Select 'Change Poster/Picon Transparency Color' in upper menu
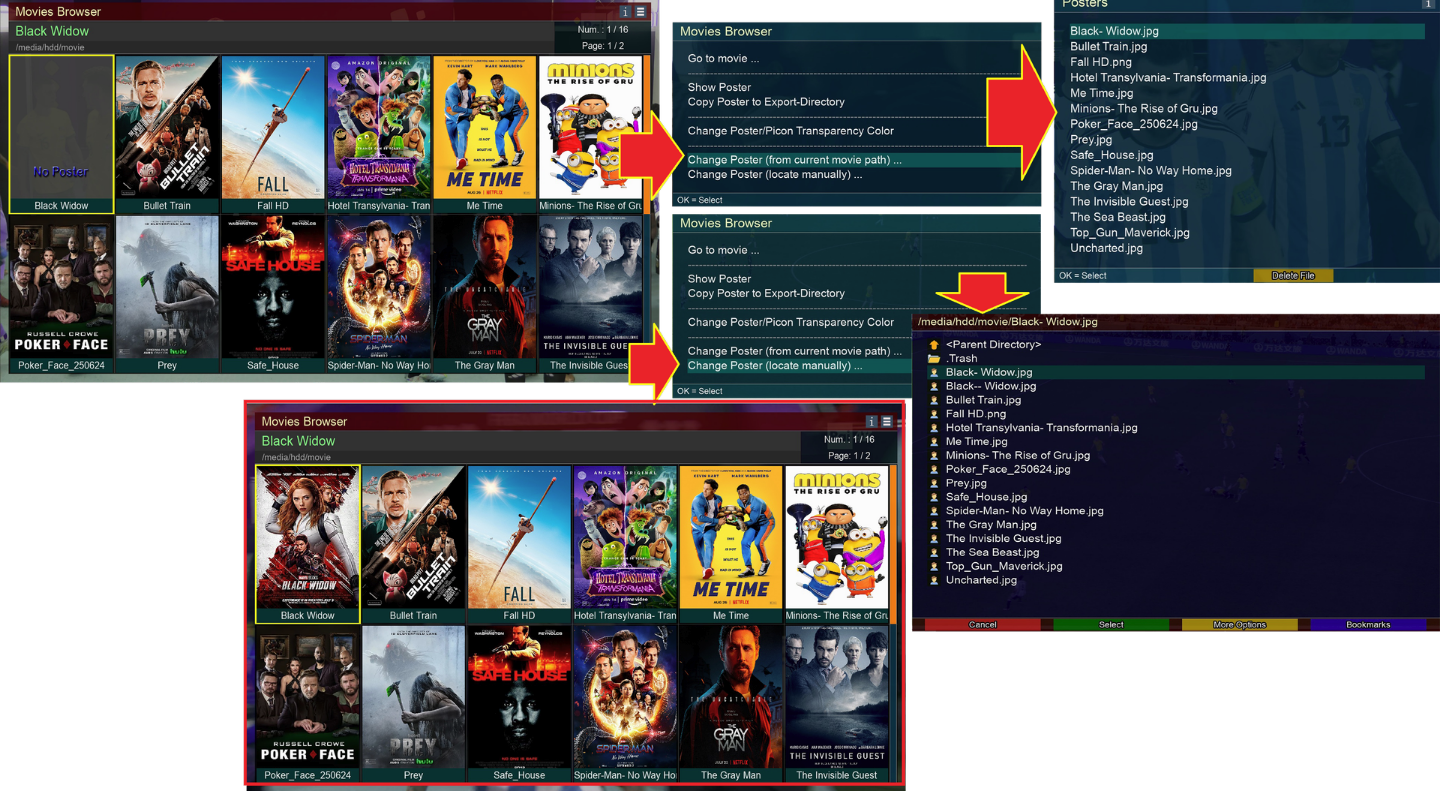Screen dimensions: 1440x791 pyautogui.click(x=790, y=131)
